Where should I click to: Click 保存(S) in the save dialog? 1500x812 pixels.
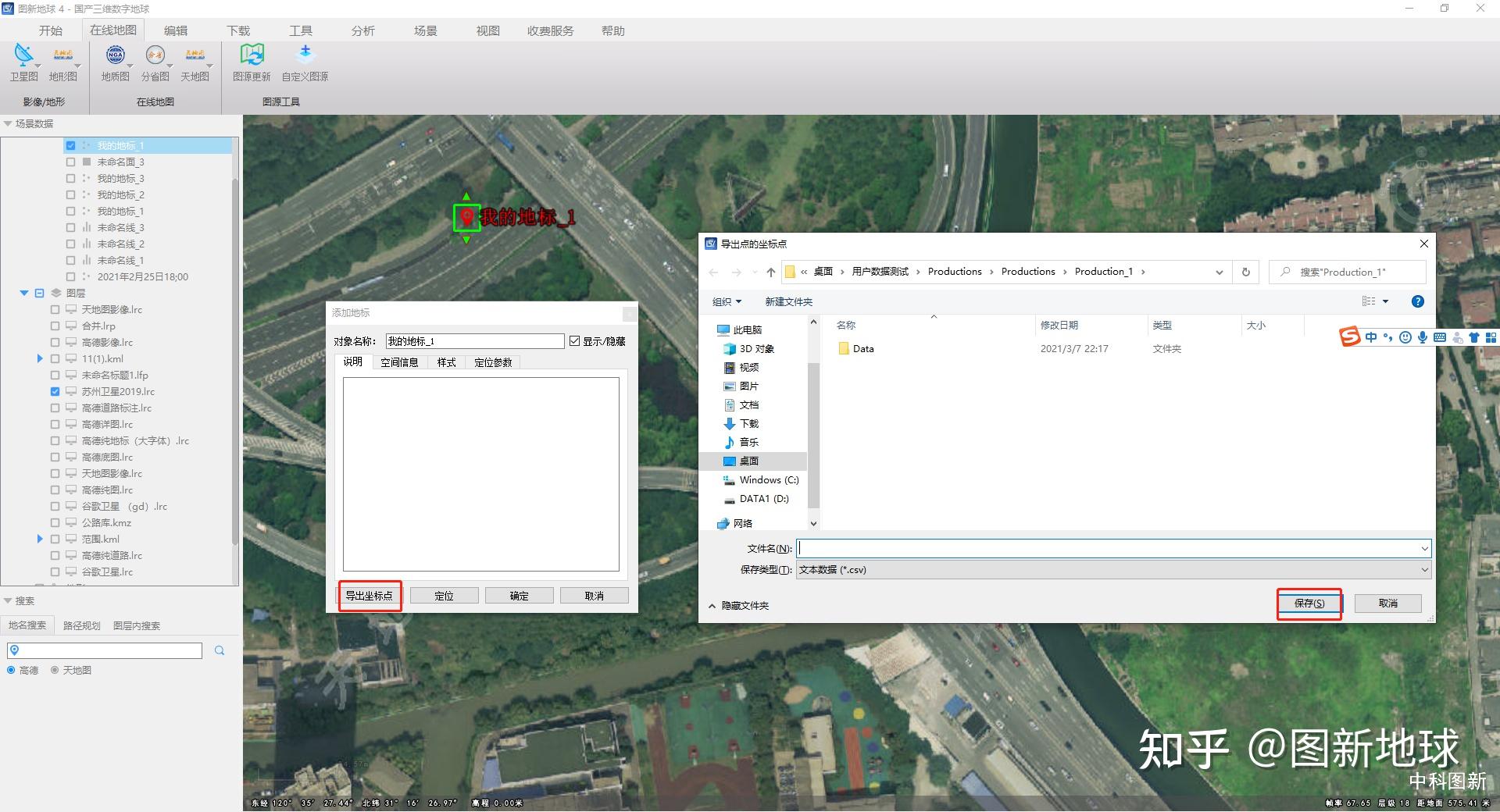click(x=1309, y=604)
